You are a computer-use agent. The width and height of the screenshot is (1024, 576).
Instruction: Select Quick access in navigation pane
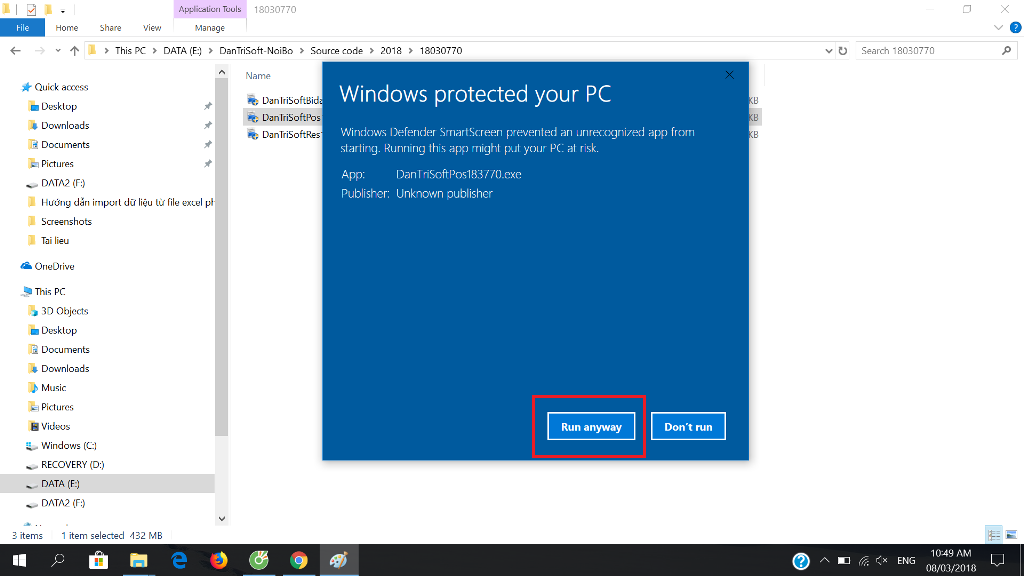click(61, 87)
